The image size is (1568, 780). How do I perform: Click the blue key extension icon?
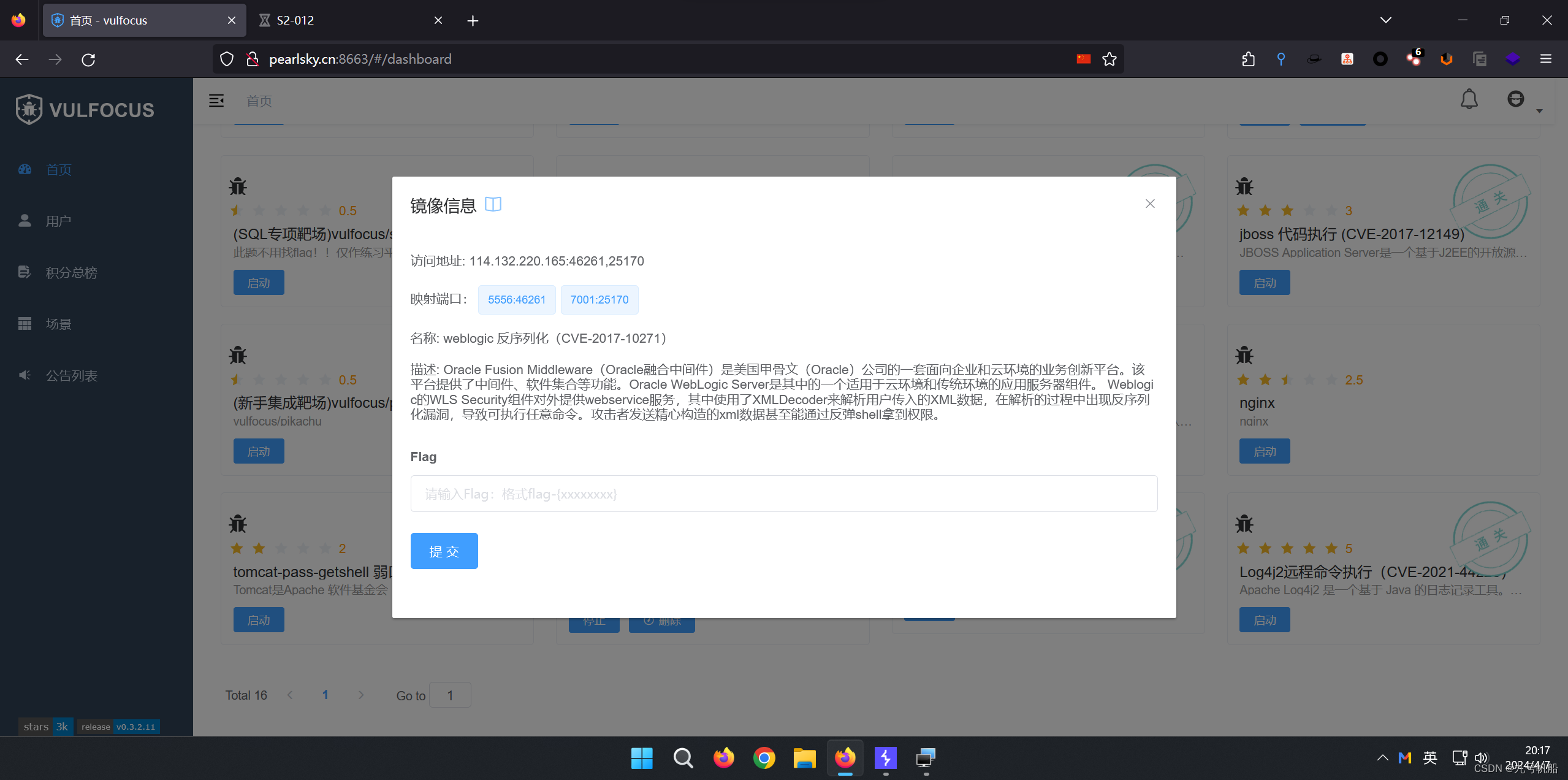pyautogui.click(x=1281, y=59)
